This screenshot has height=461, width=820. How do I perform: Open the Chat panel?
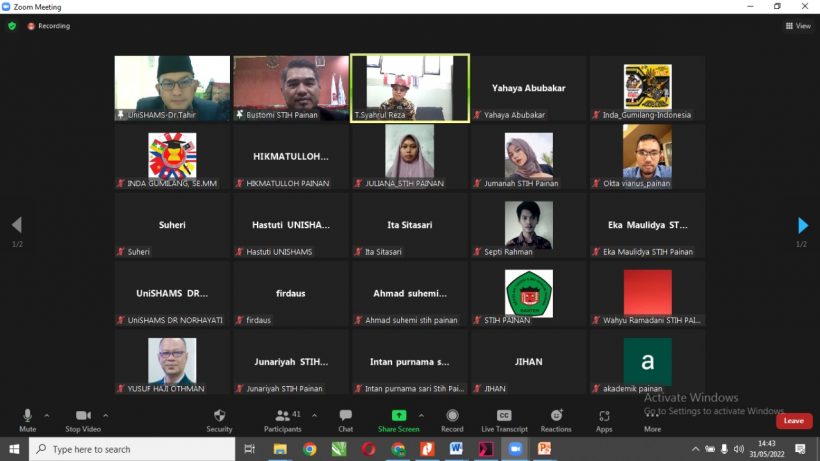click(345, 421)
